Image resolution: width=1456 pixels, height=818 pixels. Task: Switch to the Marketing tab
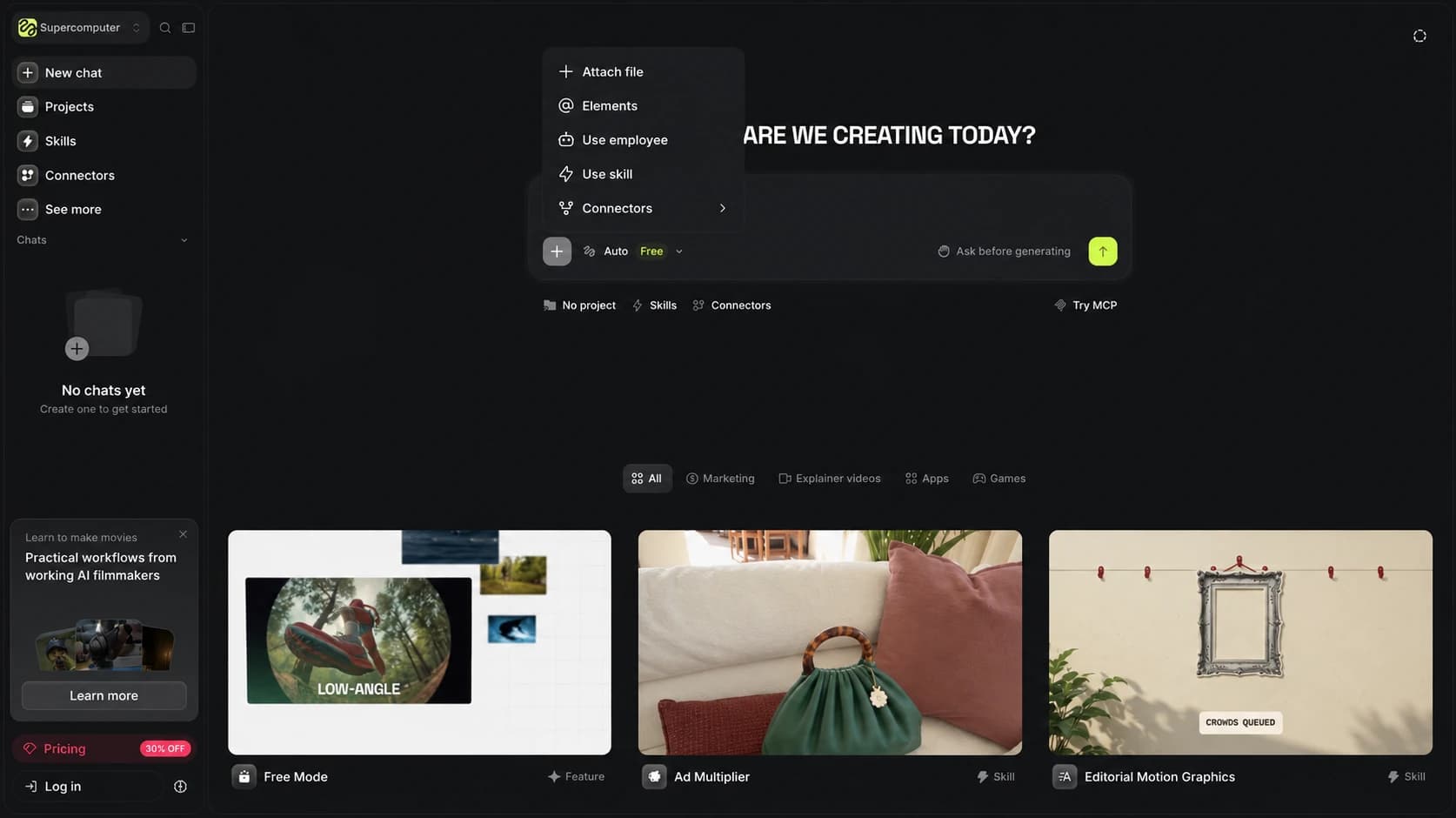[x=720, y=479]
